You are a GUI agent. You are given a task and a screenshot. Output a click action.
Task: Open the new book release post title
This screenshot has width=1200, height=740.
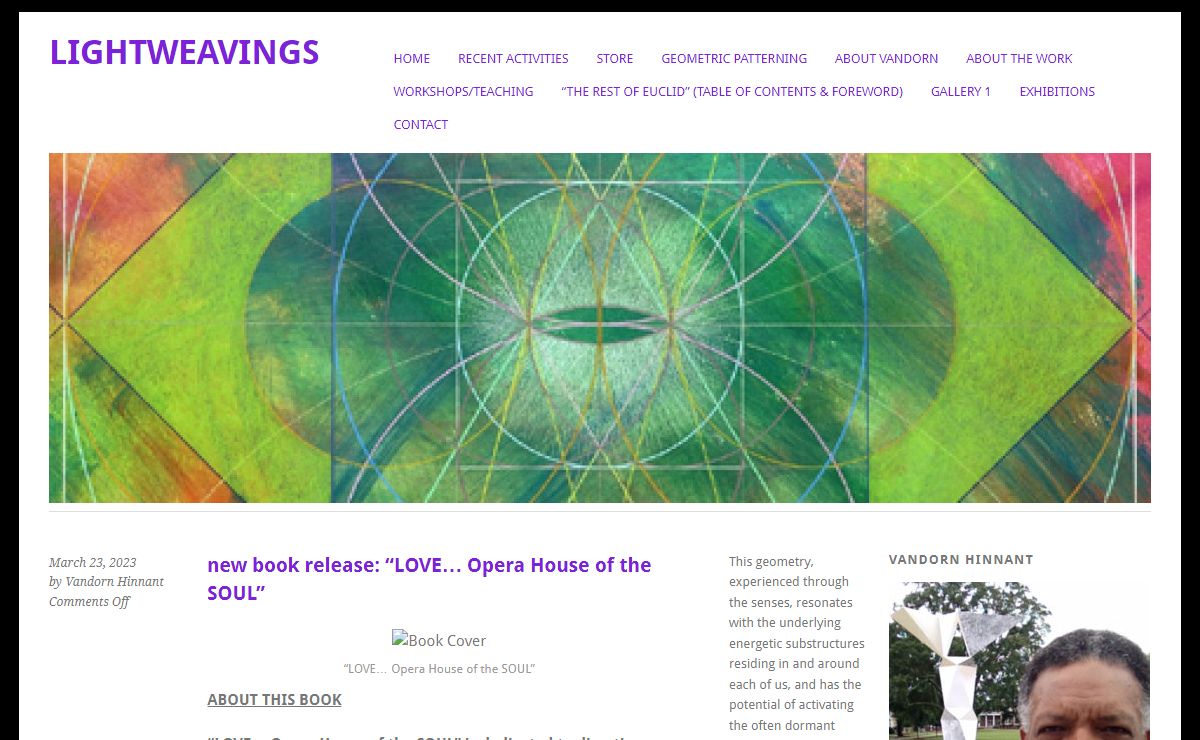[429, 579]
